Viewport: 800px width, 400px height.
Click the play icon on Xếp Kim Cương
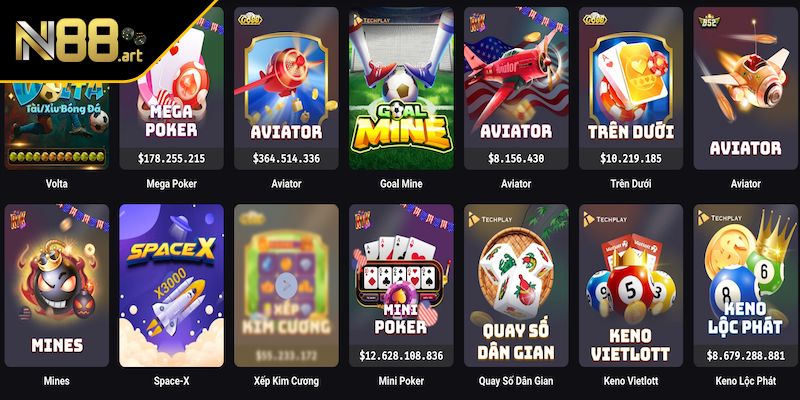pyautogui.click(x=286, y=286)
